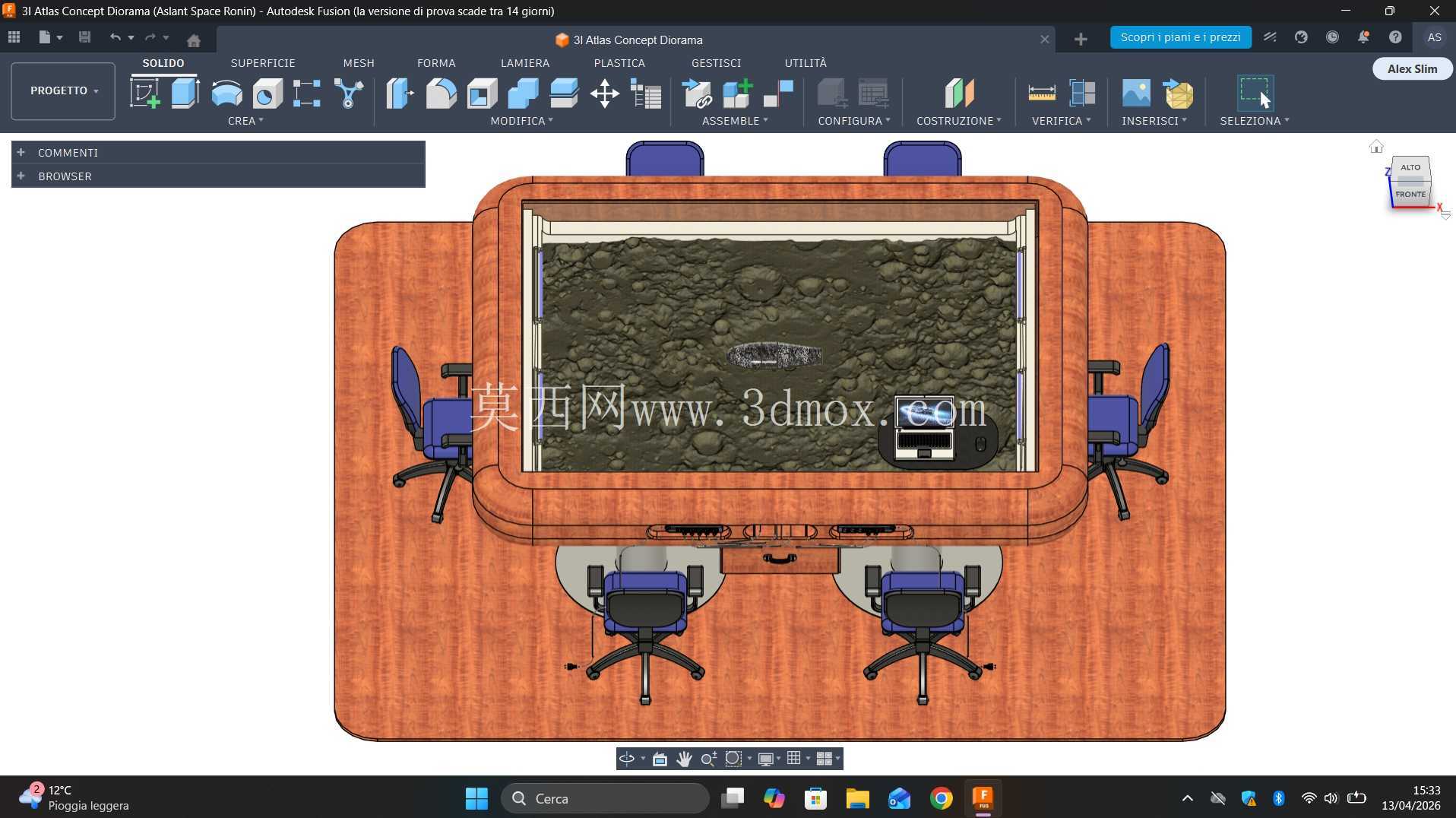This screenshot has width=1456, height=818.
Task: Open the Look At camera tool
Action: click(x=660, y=759)
